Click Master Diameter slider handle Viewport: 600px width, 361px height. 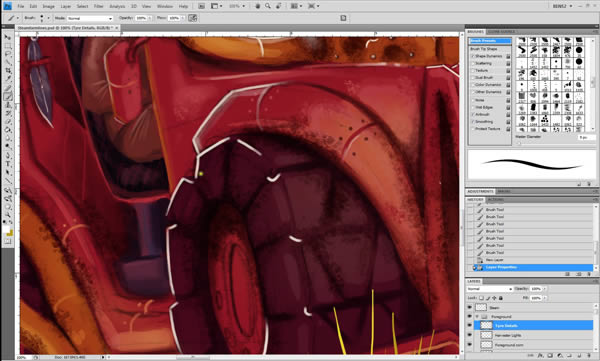click(x=519, y=144)
